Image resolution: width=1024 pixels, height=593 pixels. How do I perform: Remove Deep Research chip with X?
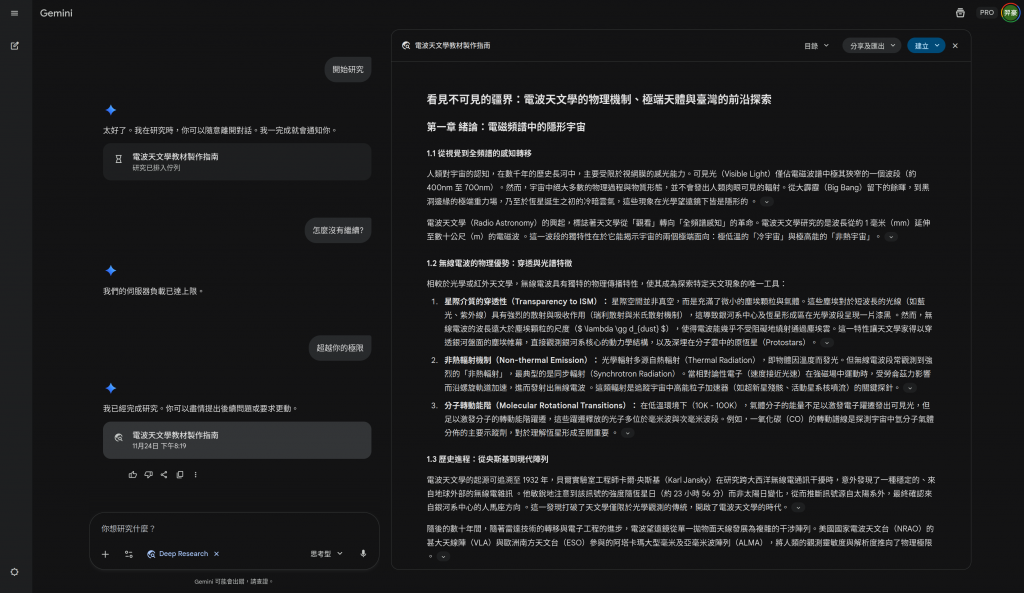tap(216, 554)
